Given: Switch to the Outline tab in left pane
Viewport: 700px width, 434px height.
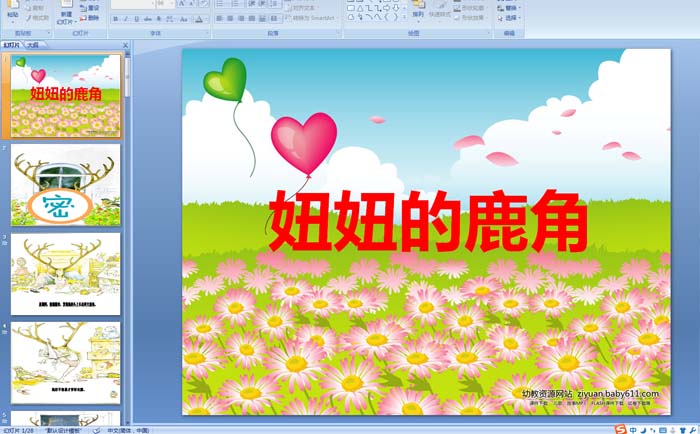Looking at the screenshot, I should [x=33, y=45].
